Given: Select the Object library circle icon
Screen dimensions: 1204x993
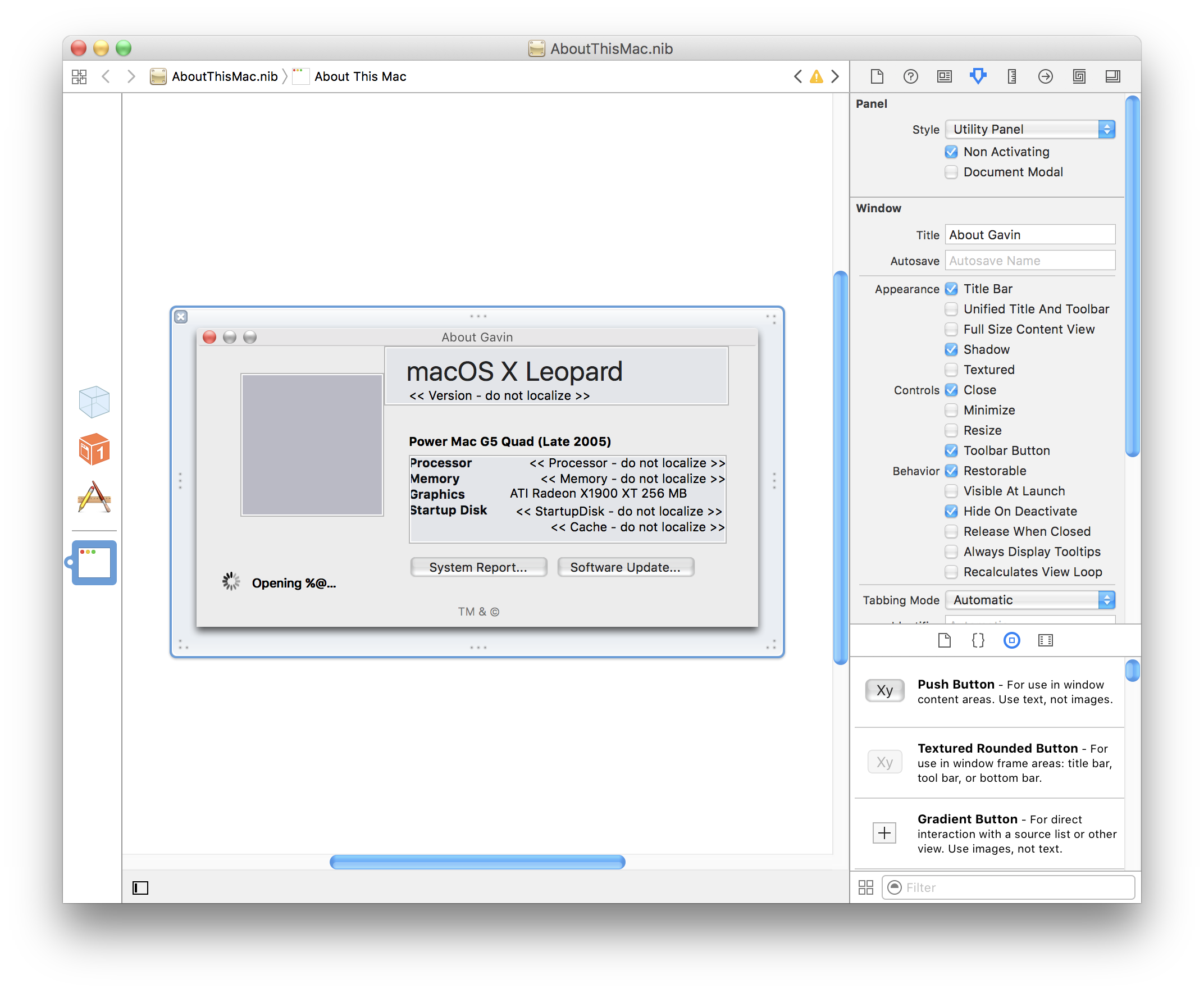Looking at the screenshot, I should (x=1011, y=640).
